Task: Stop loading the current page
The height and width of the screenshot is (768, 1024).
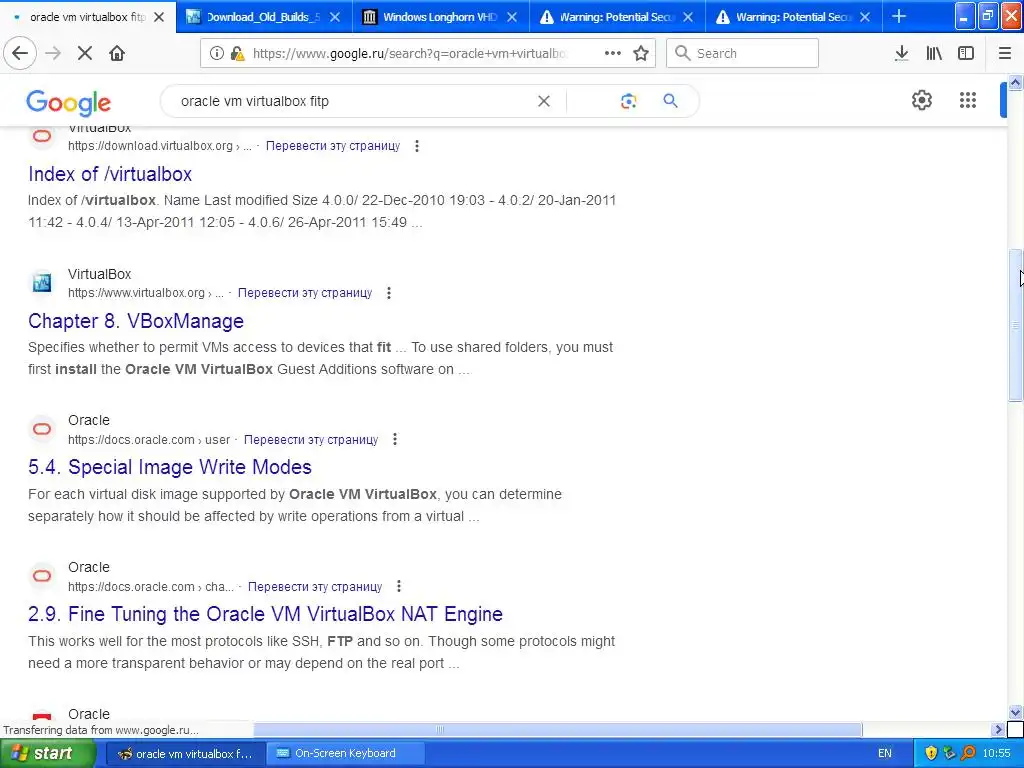Action: pyautogui.click(x=85, y=54)
